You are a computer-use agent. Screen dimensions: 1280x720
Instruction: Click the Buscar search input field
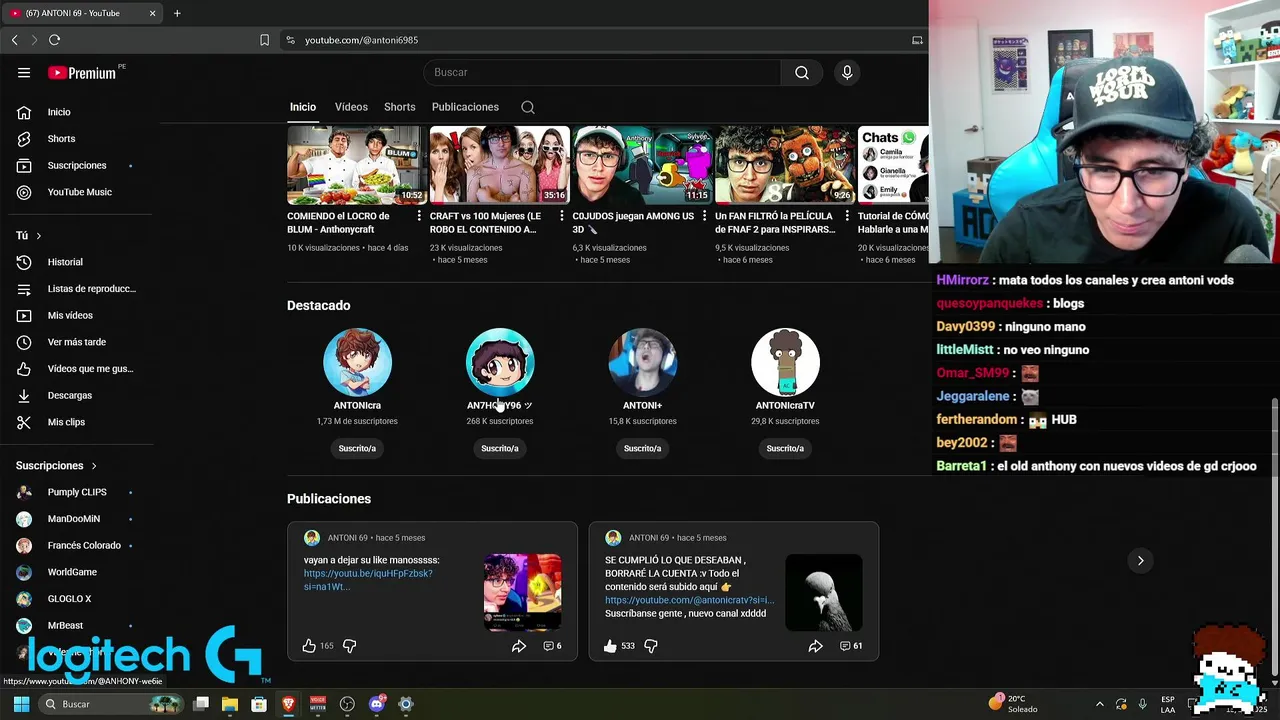[x=602, y=72]
